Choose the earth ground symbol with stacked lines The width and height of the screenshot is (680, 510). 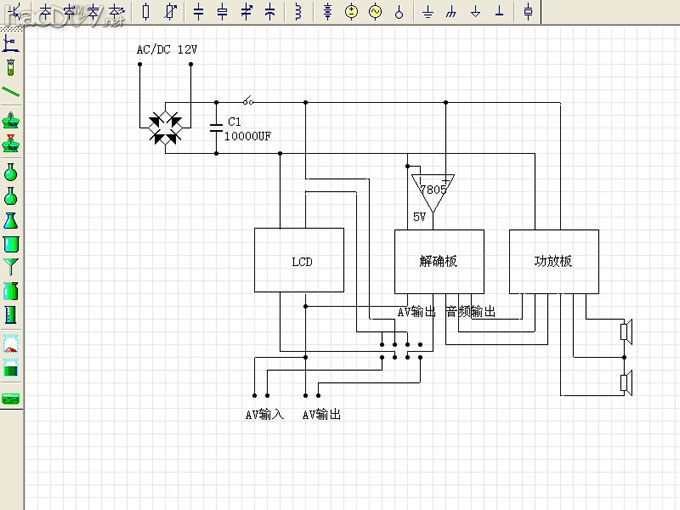click(428, 12)
